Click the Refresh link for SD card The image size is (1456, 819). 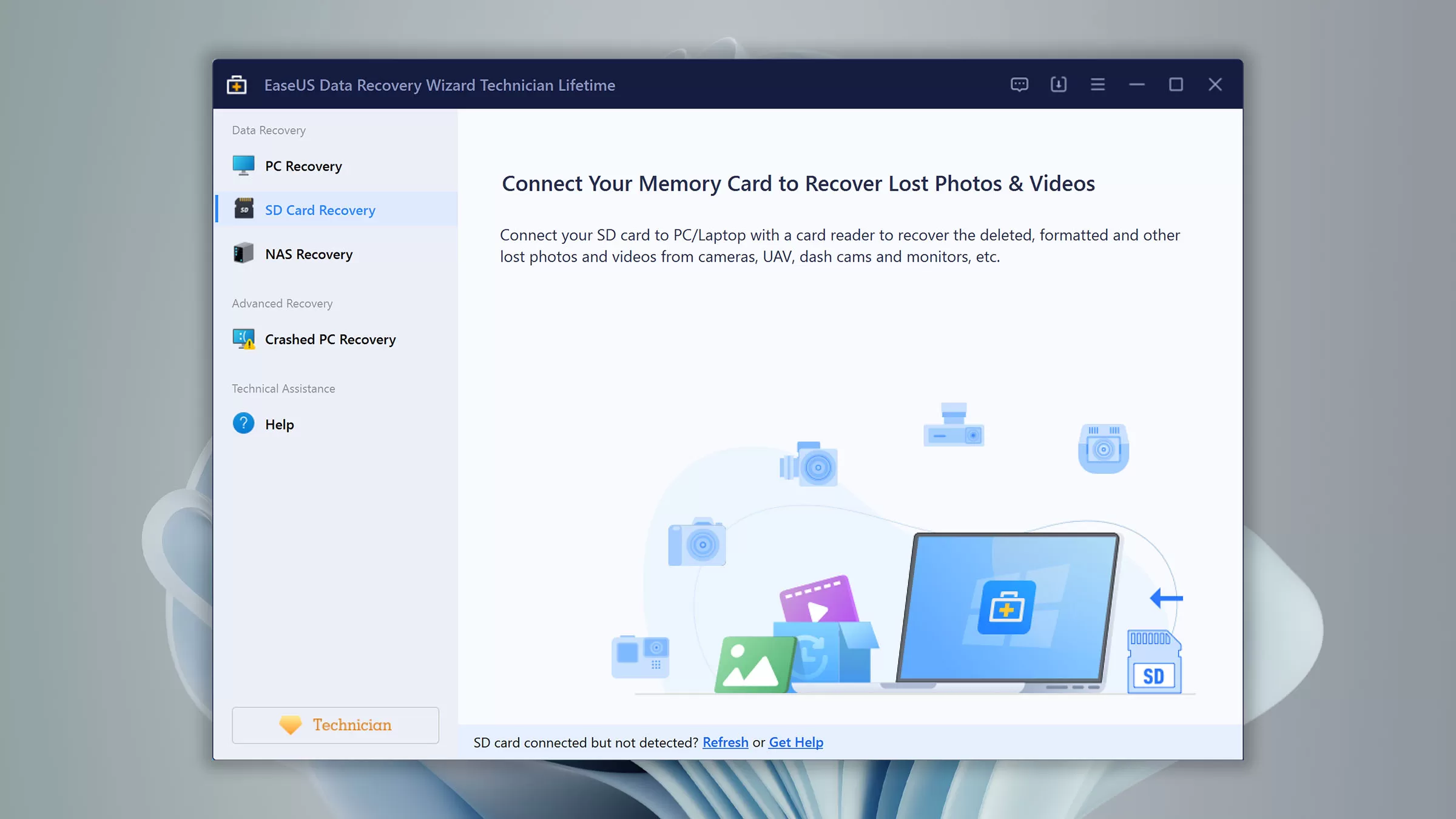pos(725,742)
